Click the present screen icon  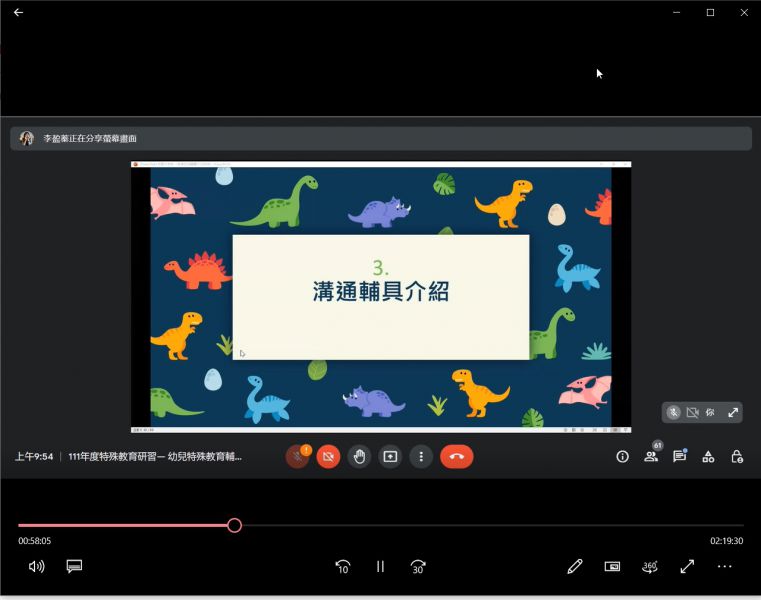point(390,456)
